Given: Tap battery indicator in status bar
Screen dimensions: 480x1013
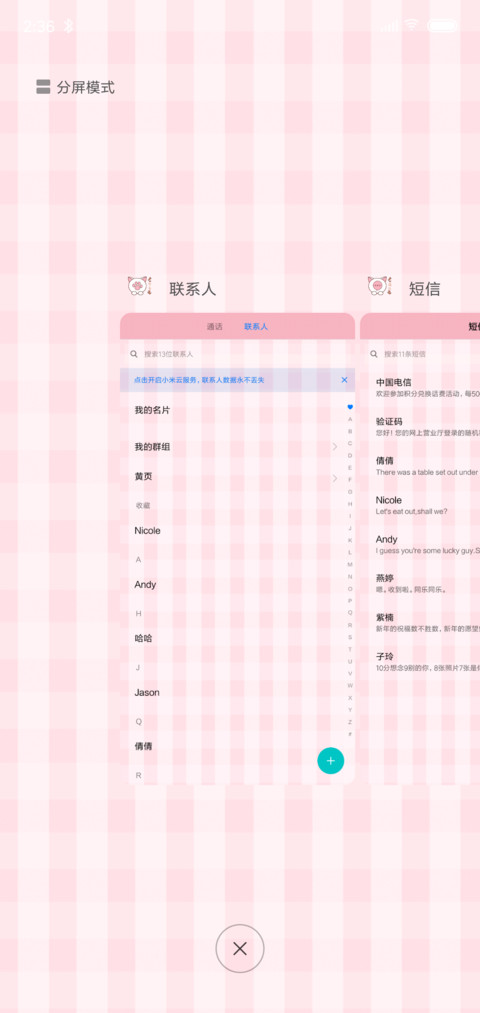Looking at the screenshot, I should (443, 25).
